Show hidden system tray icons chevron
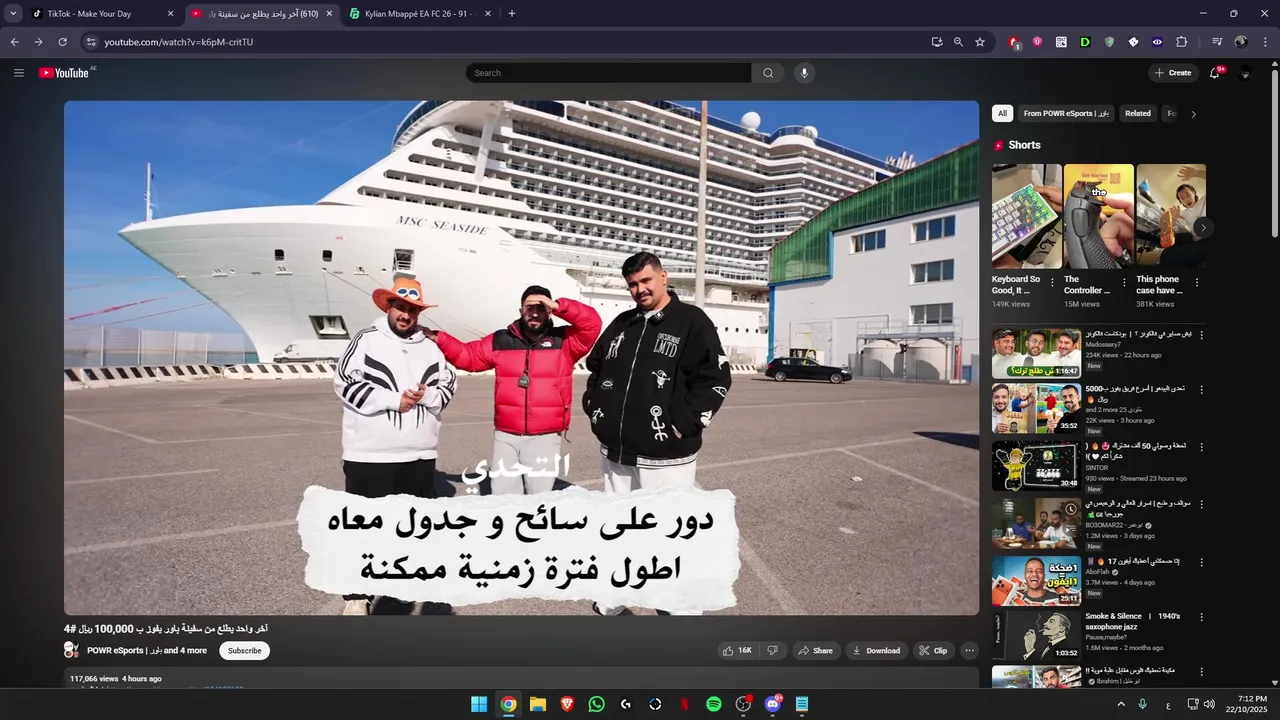Image resolution: width=1280 pixels, height=720 pixels. [x=1121, y=704]
